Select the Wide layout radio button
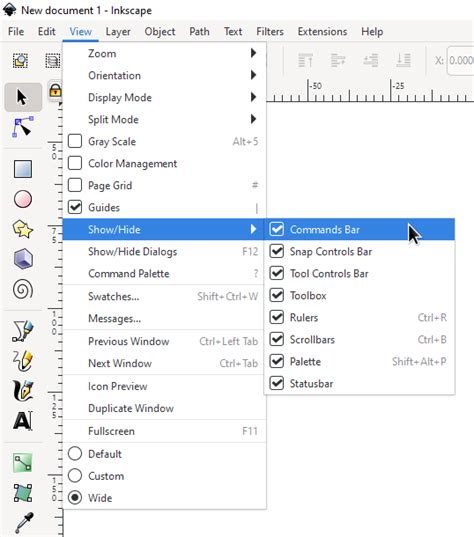 coord(75,498)
